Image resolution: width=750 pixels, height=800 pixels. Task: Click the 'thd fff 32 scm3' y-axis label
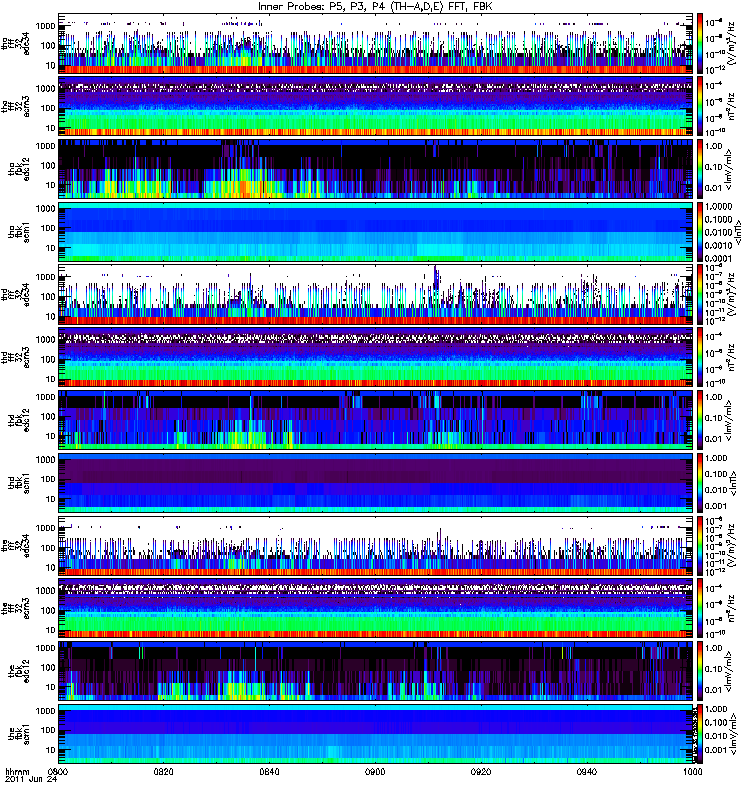(x=16, y=358)
